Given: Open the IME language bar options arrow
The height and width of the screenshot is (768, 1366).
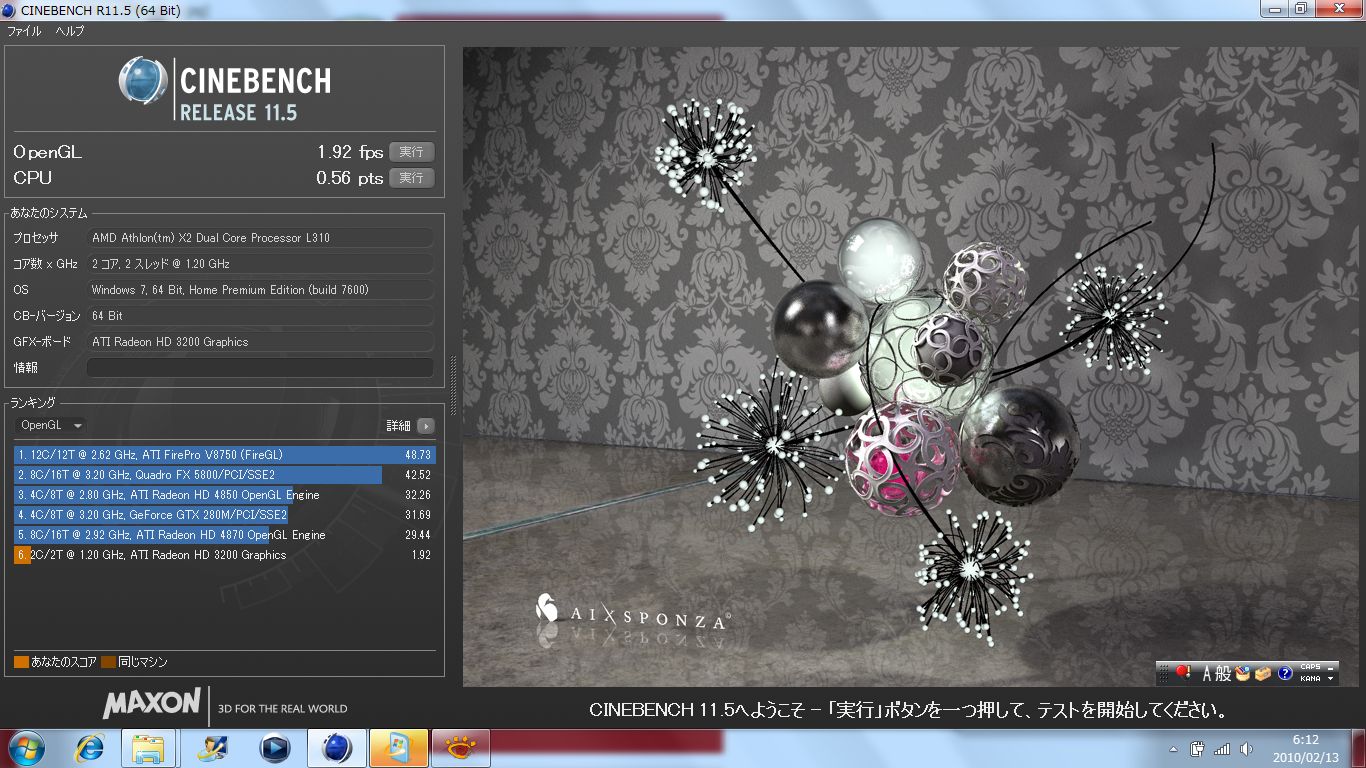Looking at the screenshot, I should [x=1331, y=679].
